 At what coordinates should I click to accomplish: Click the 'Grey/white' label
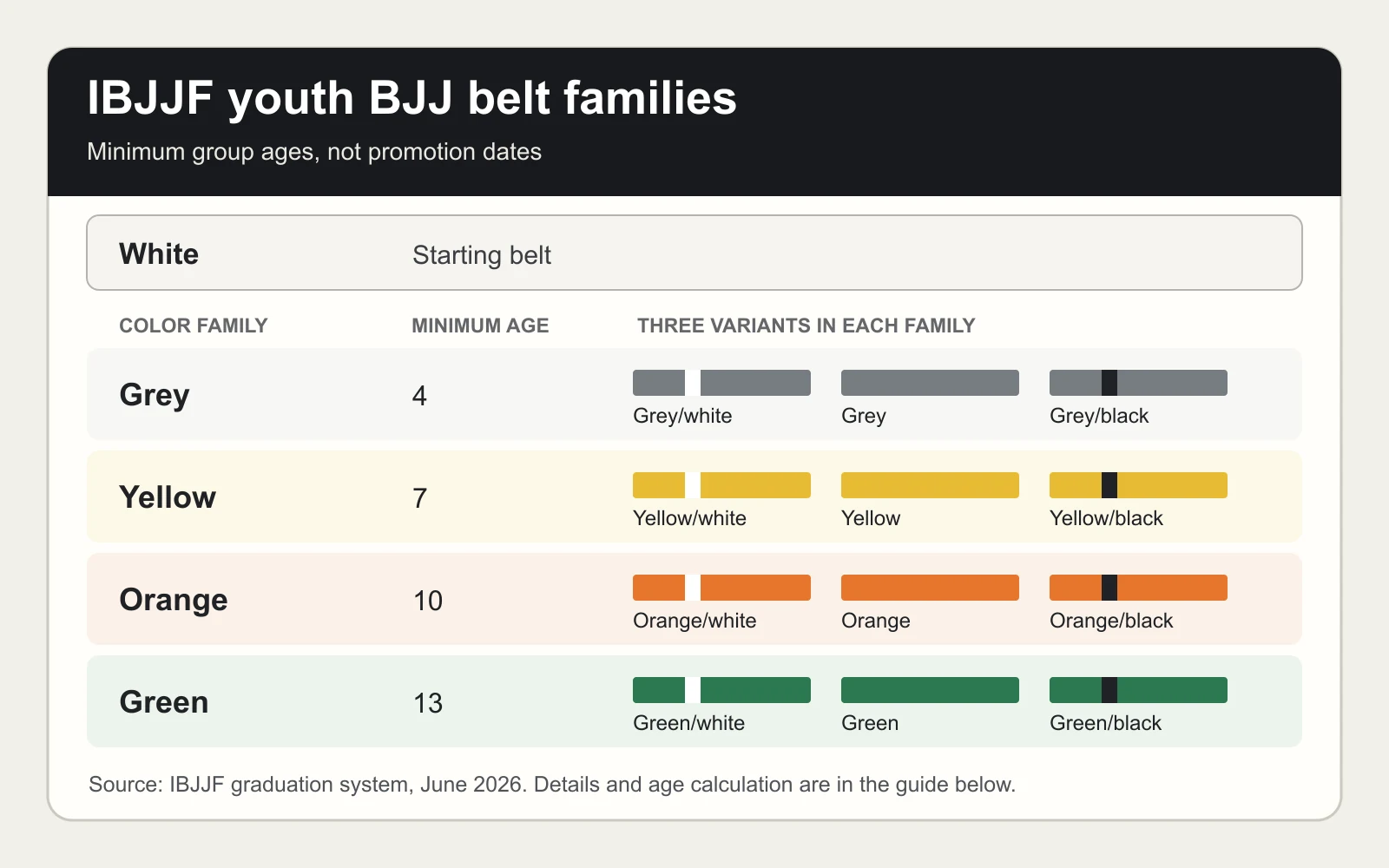coord(682,416)
